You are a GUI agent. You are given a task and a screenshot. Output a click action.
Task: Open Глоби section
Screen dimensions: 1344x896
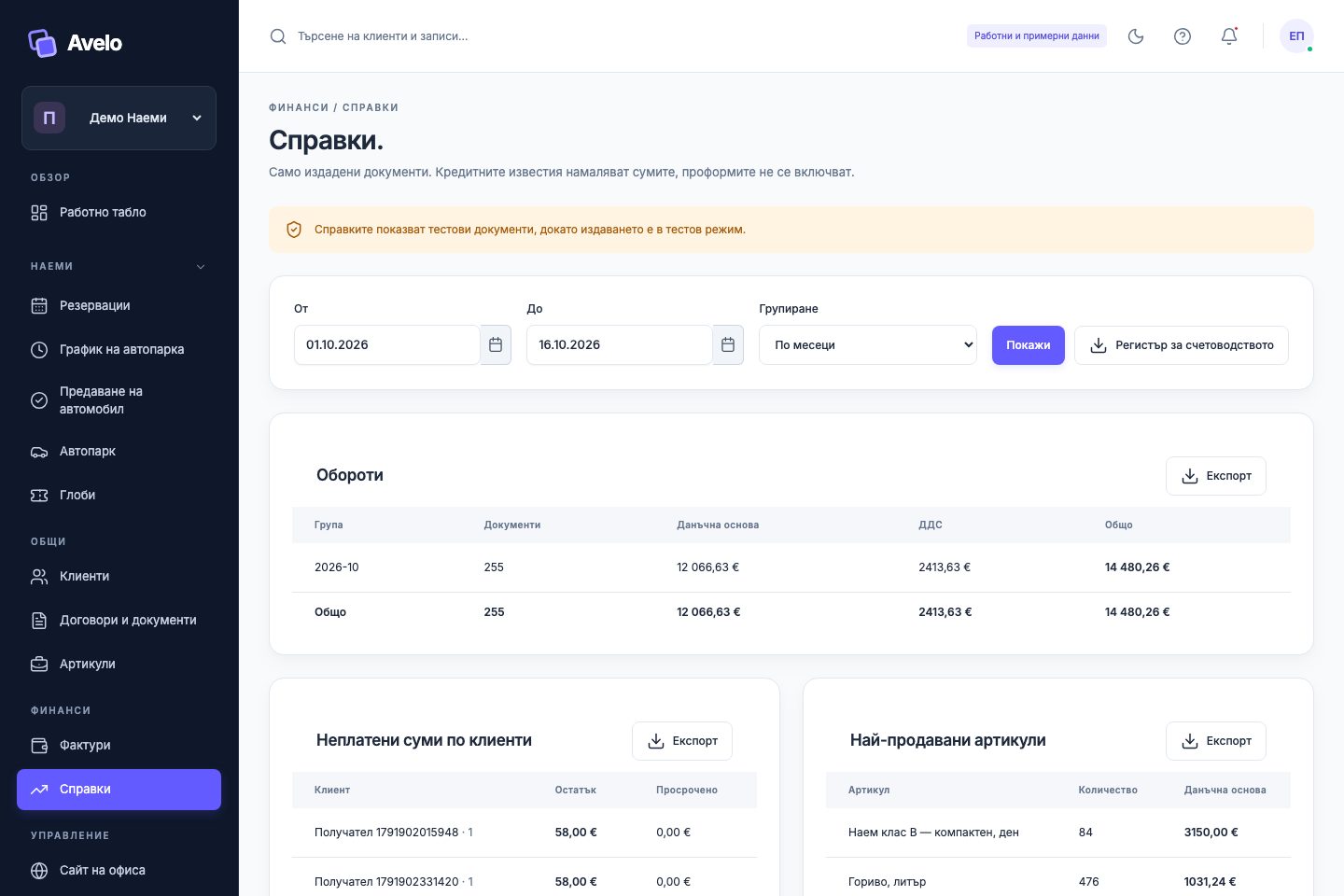pos(119,496)
